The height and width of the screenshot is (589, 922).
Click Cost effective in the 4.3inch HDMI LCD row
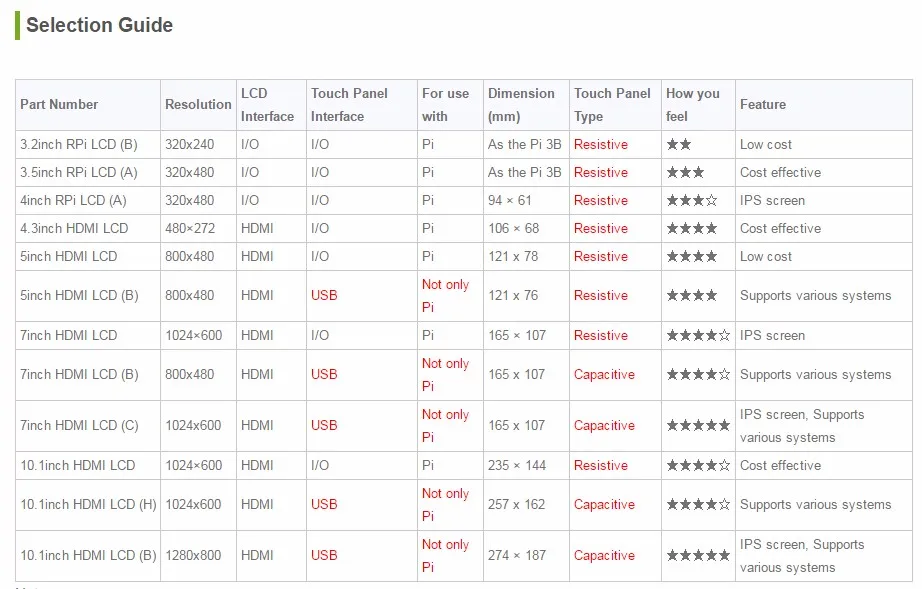coord(780,229)
